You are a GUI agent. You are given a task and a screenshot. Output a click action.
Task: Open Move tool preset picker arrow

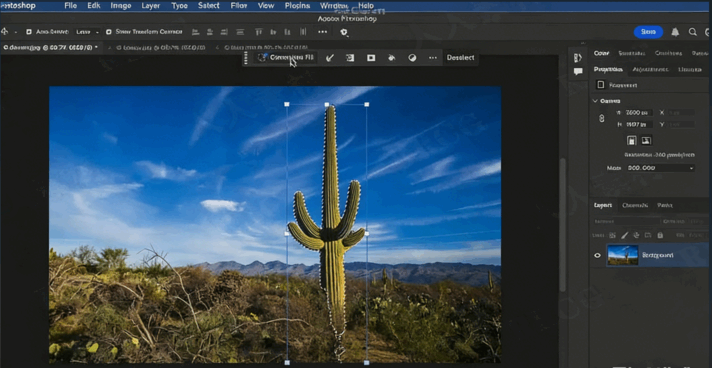point(16,32)
